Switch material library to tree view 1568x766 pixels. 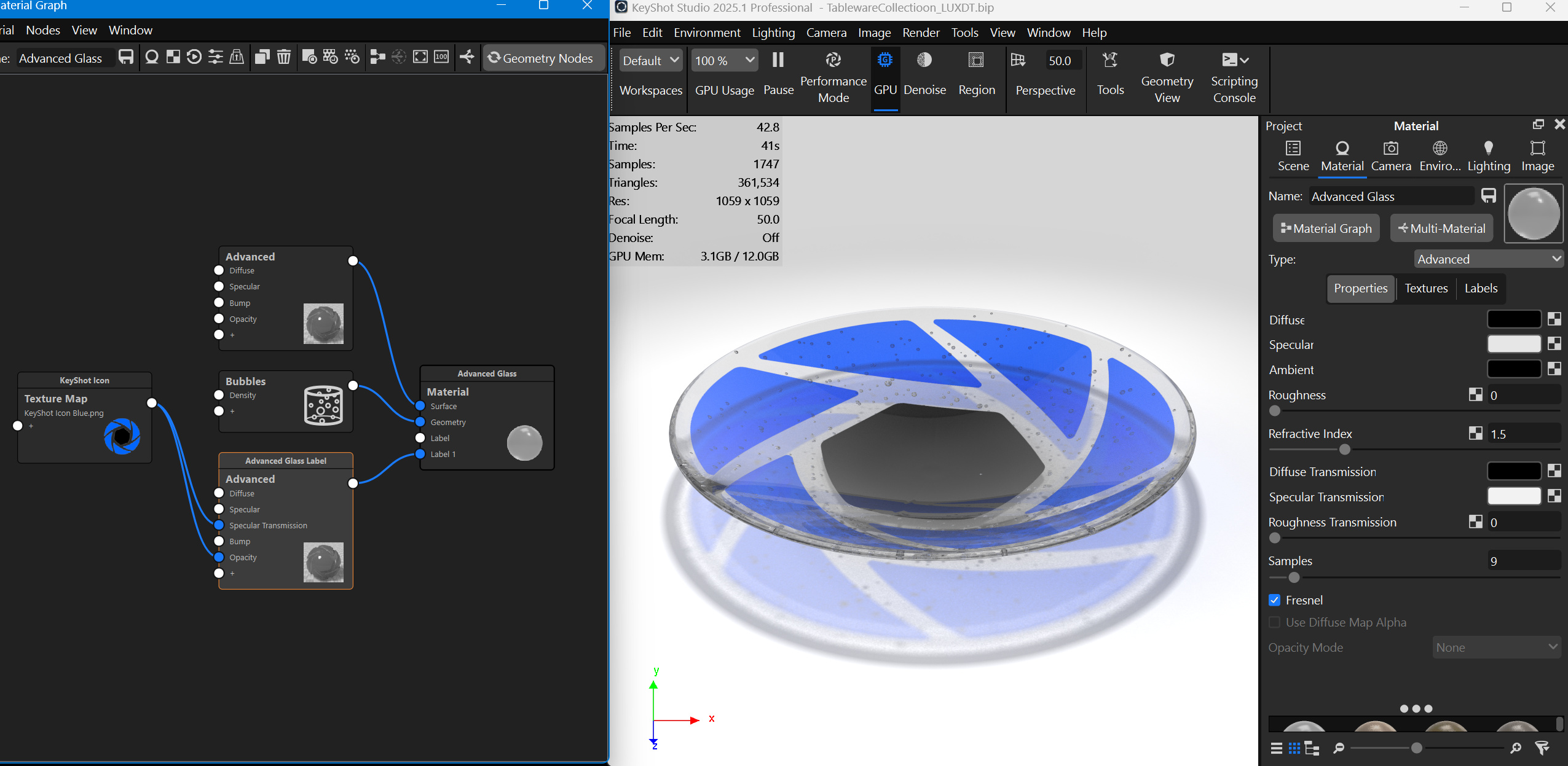[x=1312, y=748]
